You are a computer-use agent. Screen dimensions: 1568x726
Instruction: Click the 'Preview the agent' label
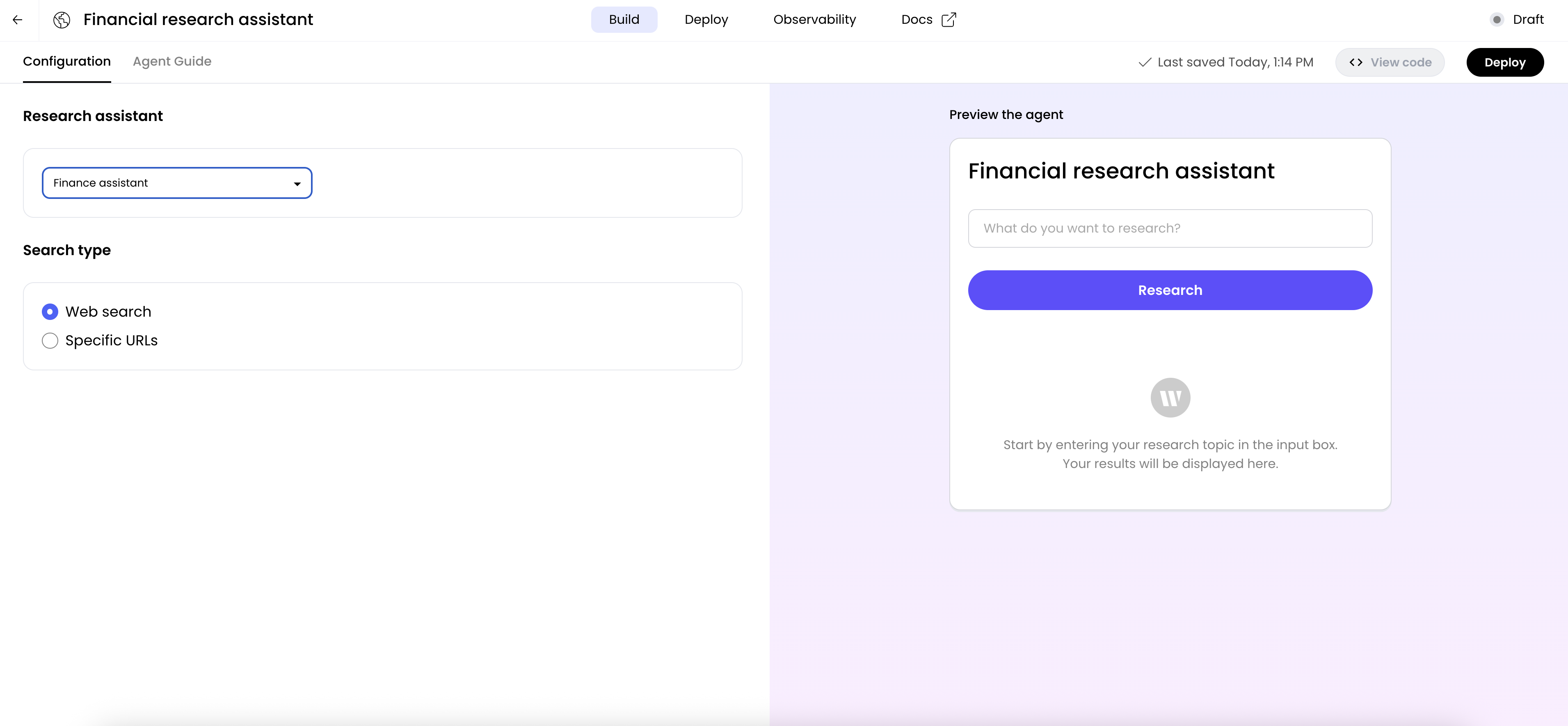tap(1006, 115)
